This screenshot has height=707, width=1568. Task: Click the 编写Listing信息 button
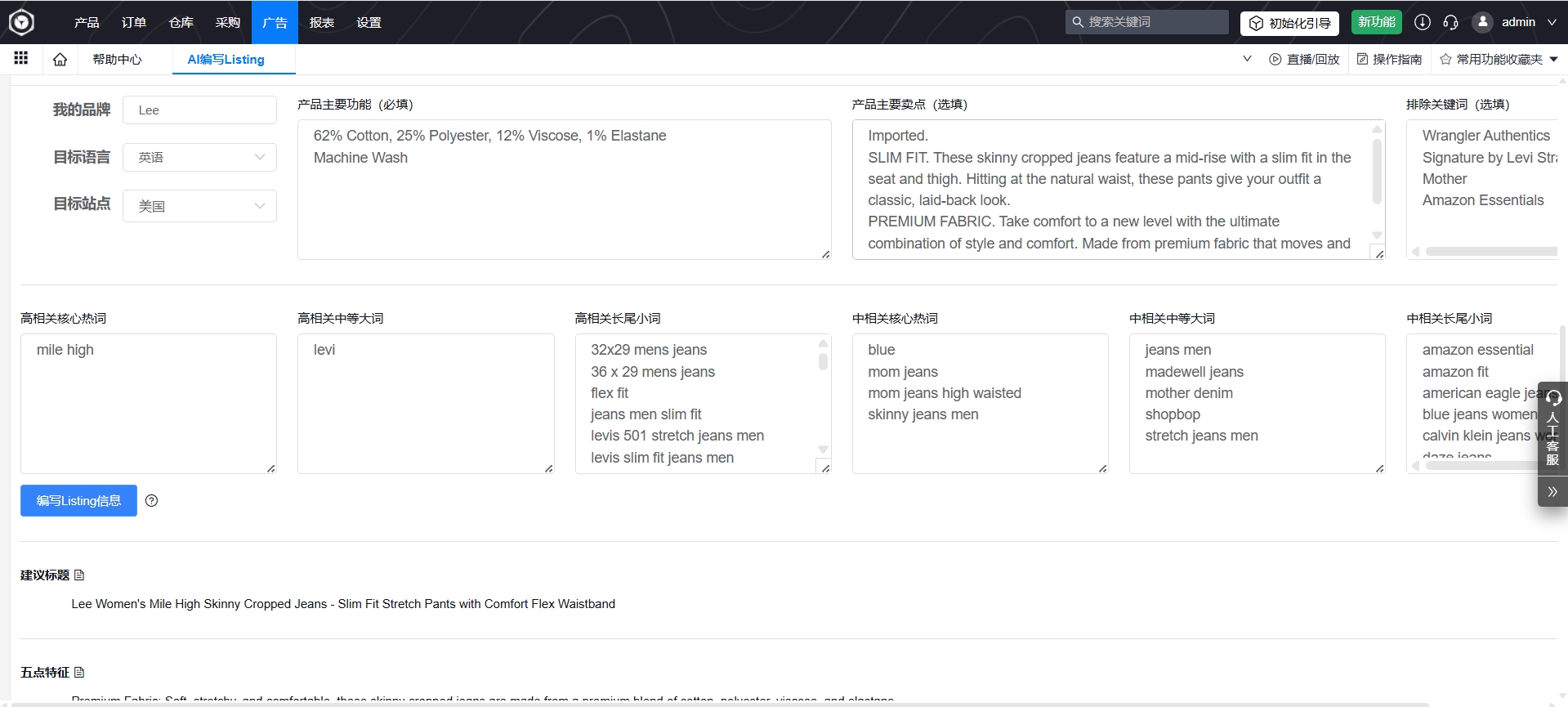(x=78, y=500)
